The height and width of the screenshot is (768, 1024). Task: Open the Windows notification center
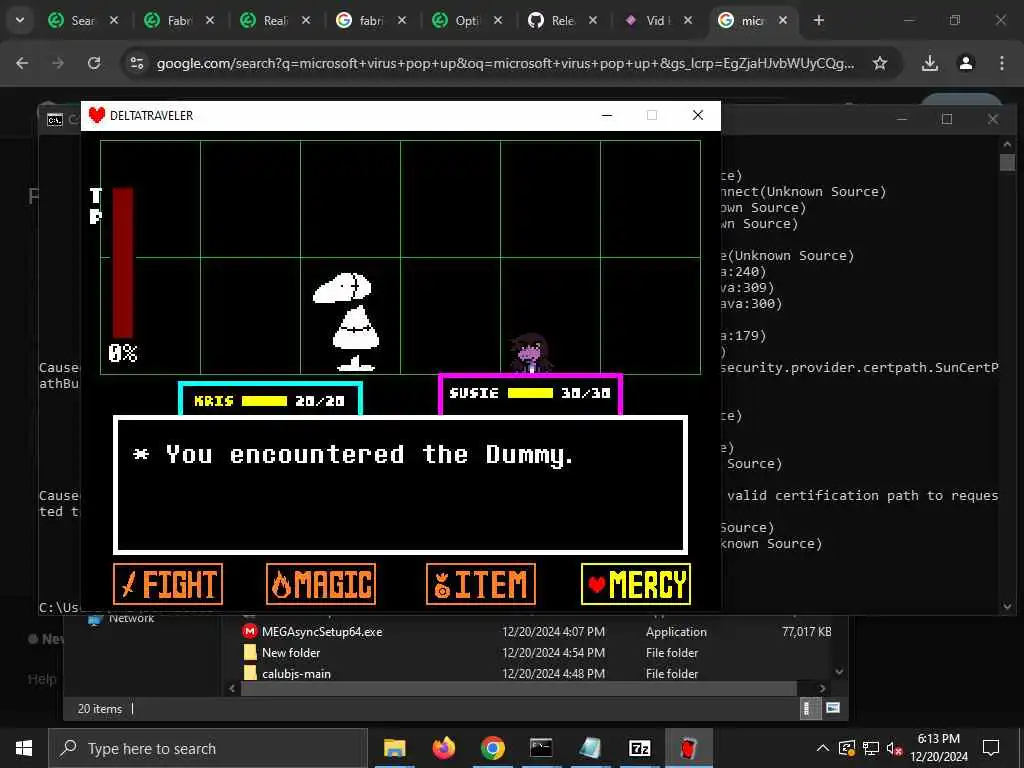click(x=991, y=748)
